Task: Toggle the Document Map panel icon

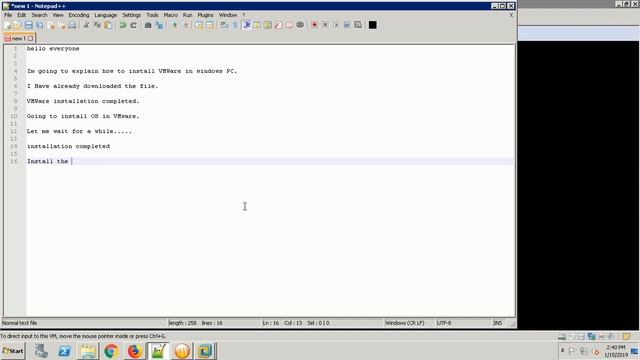Action: pos(268,25)
